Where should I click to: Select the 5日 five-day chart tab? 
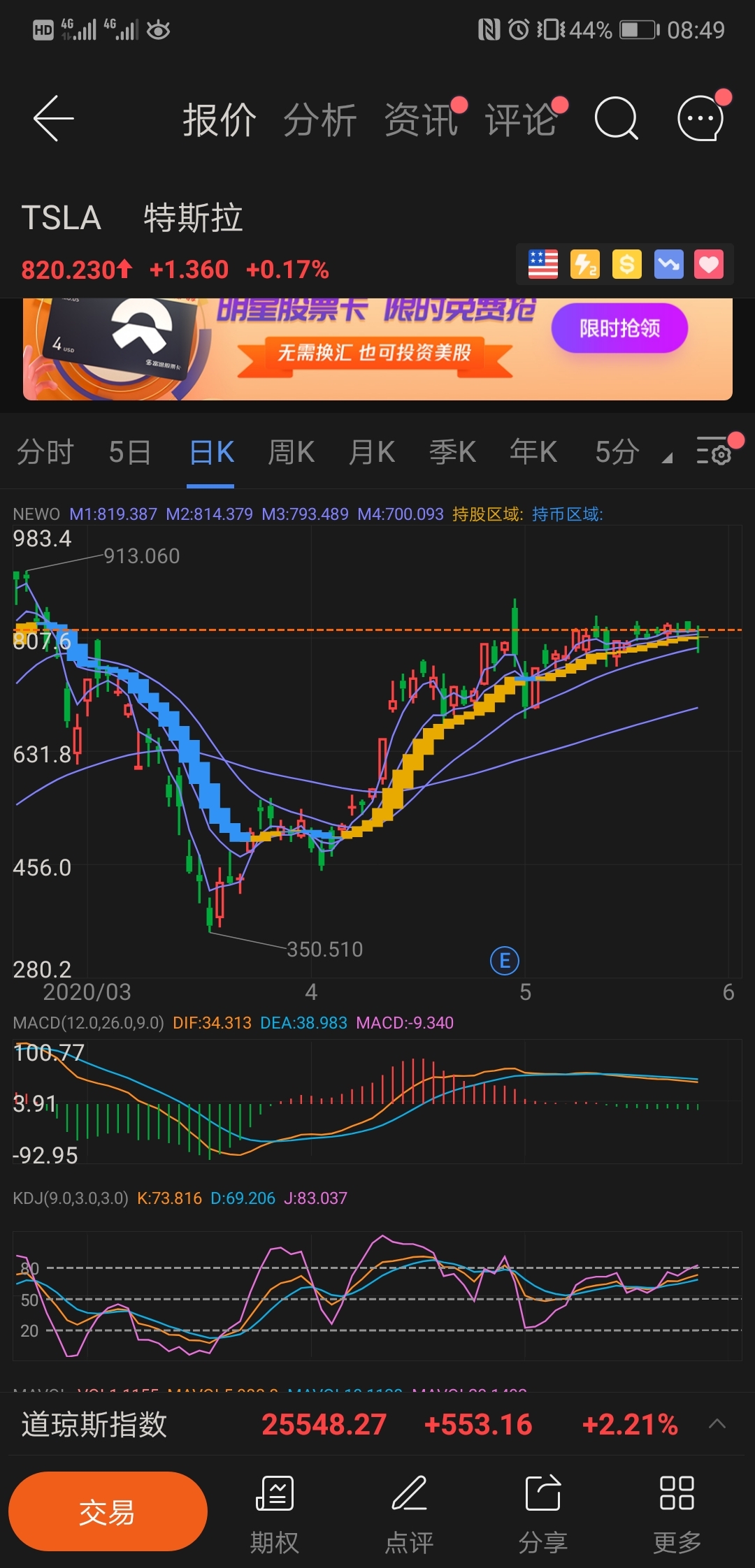pyautogui.click(x=130, y=452)
